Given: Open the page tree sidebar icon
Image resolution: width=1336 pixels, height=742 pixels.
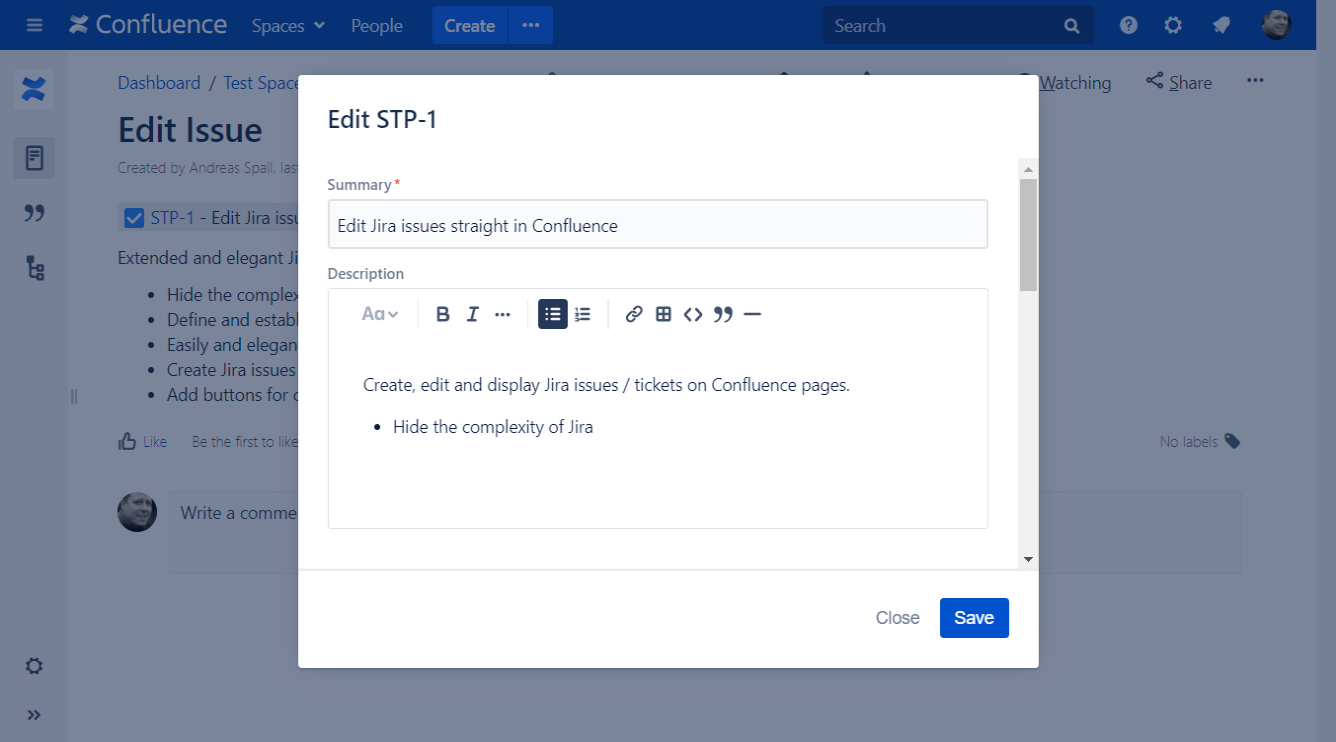Looking at the screenshot, I should [35, 268].
